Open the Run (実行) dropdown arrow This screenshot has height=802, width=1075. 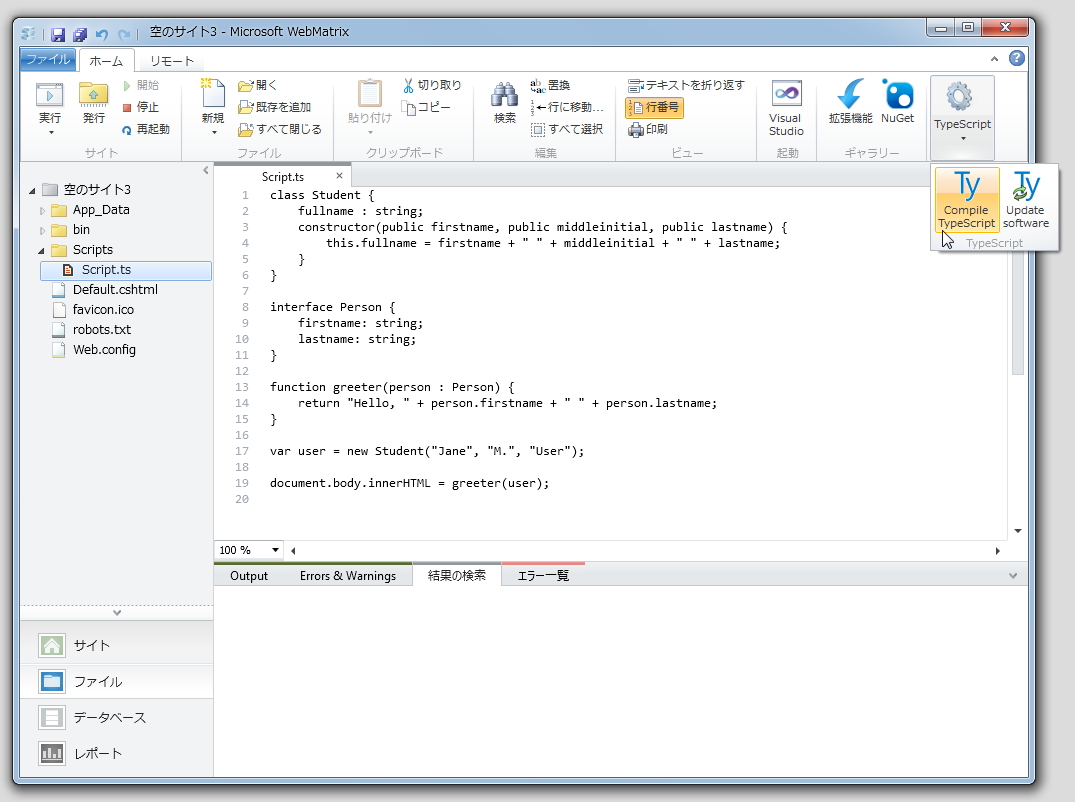coord(51,132)
